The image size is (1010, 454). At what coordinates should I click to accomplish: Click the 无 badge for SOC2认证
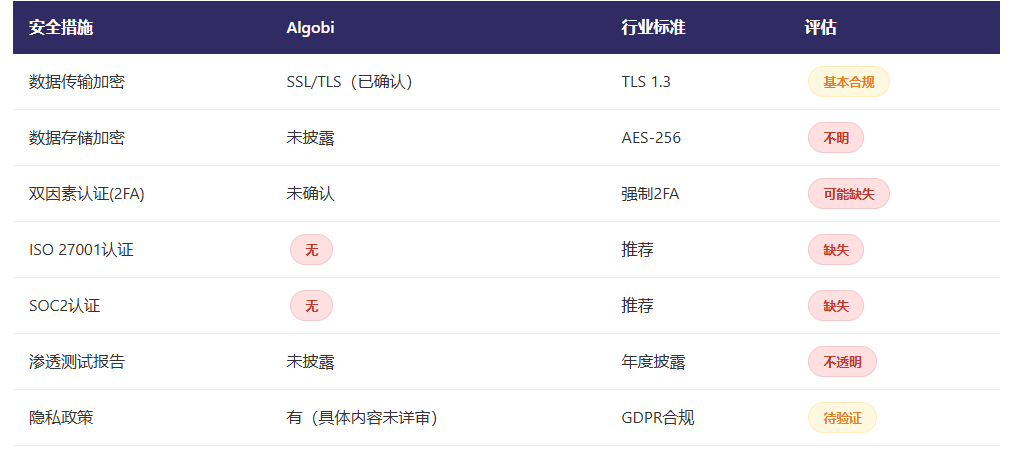[x=311, y=306]
